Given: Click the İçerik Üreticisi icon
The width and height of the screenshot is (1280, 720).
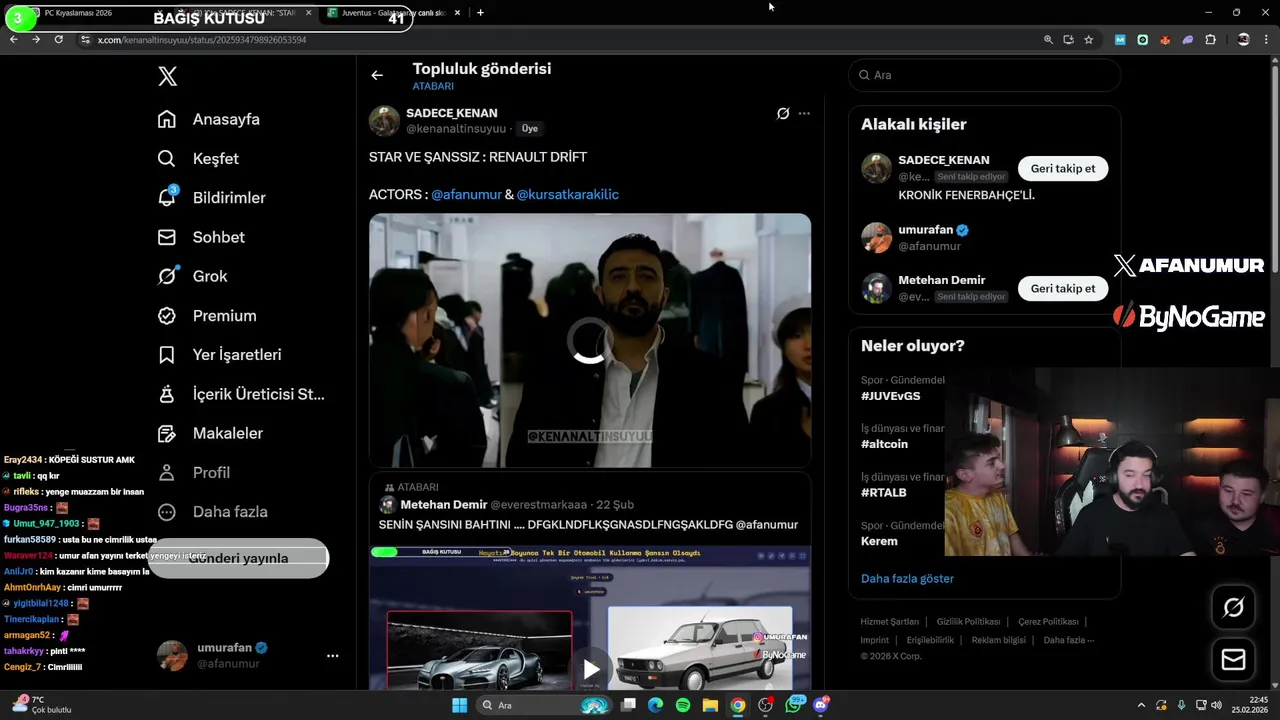Looking at the screenshot, I should click(167, 394).
